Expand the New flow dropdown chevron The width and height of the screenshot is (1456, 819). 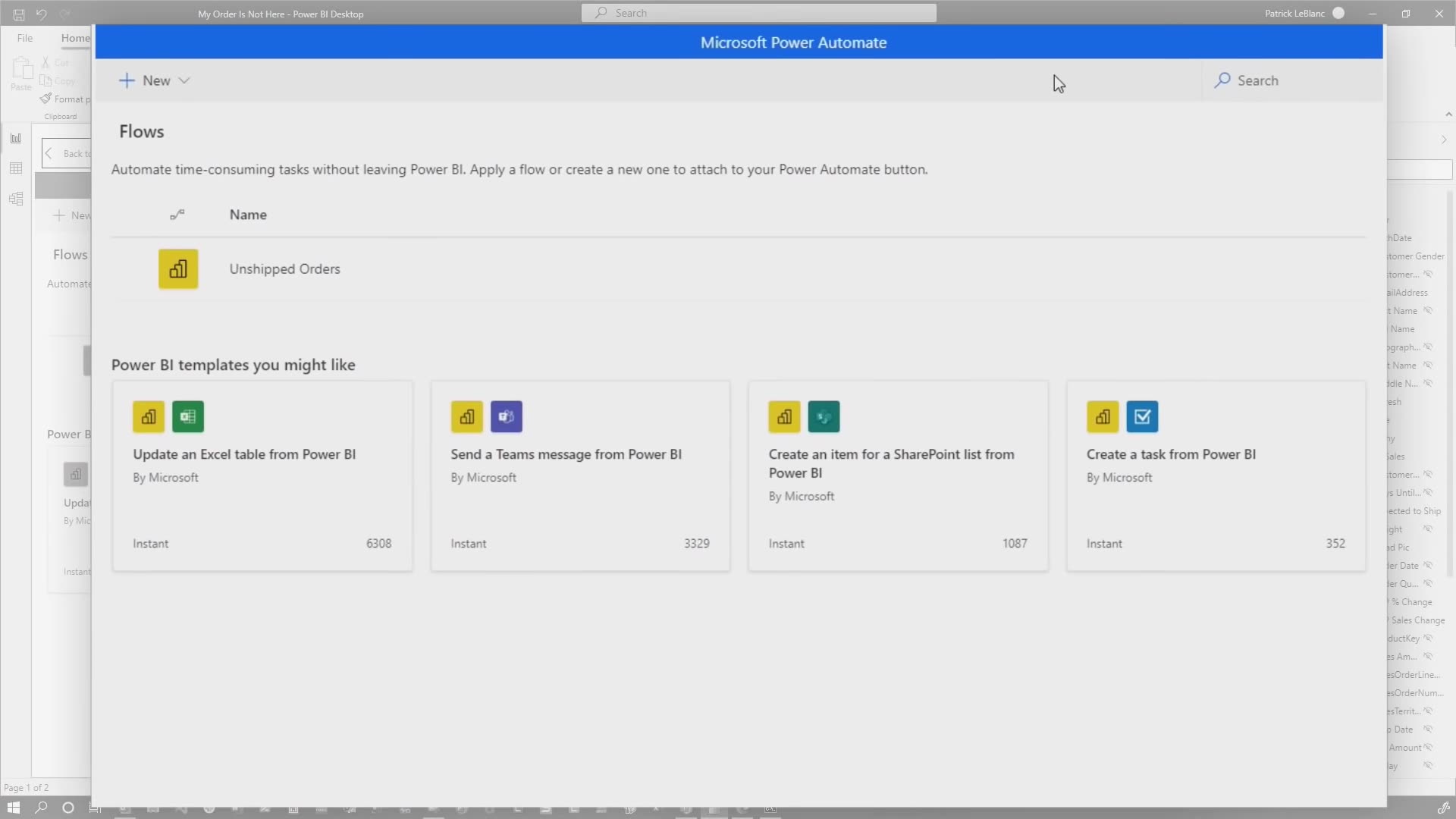(x=184, y=80)
